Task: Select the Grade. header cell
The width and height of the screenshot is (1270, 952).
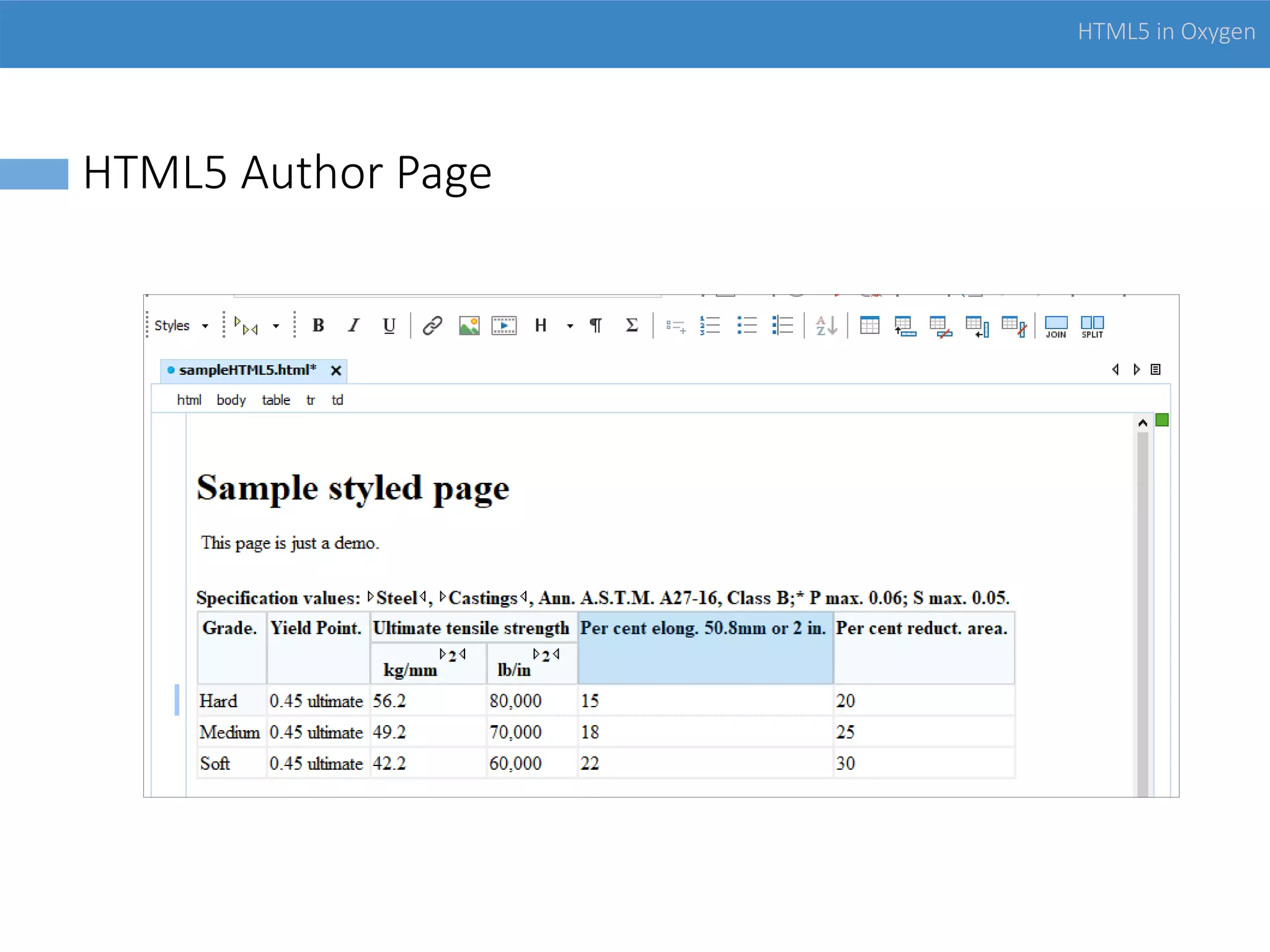Action: tap(232, 648)
